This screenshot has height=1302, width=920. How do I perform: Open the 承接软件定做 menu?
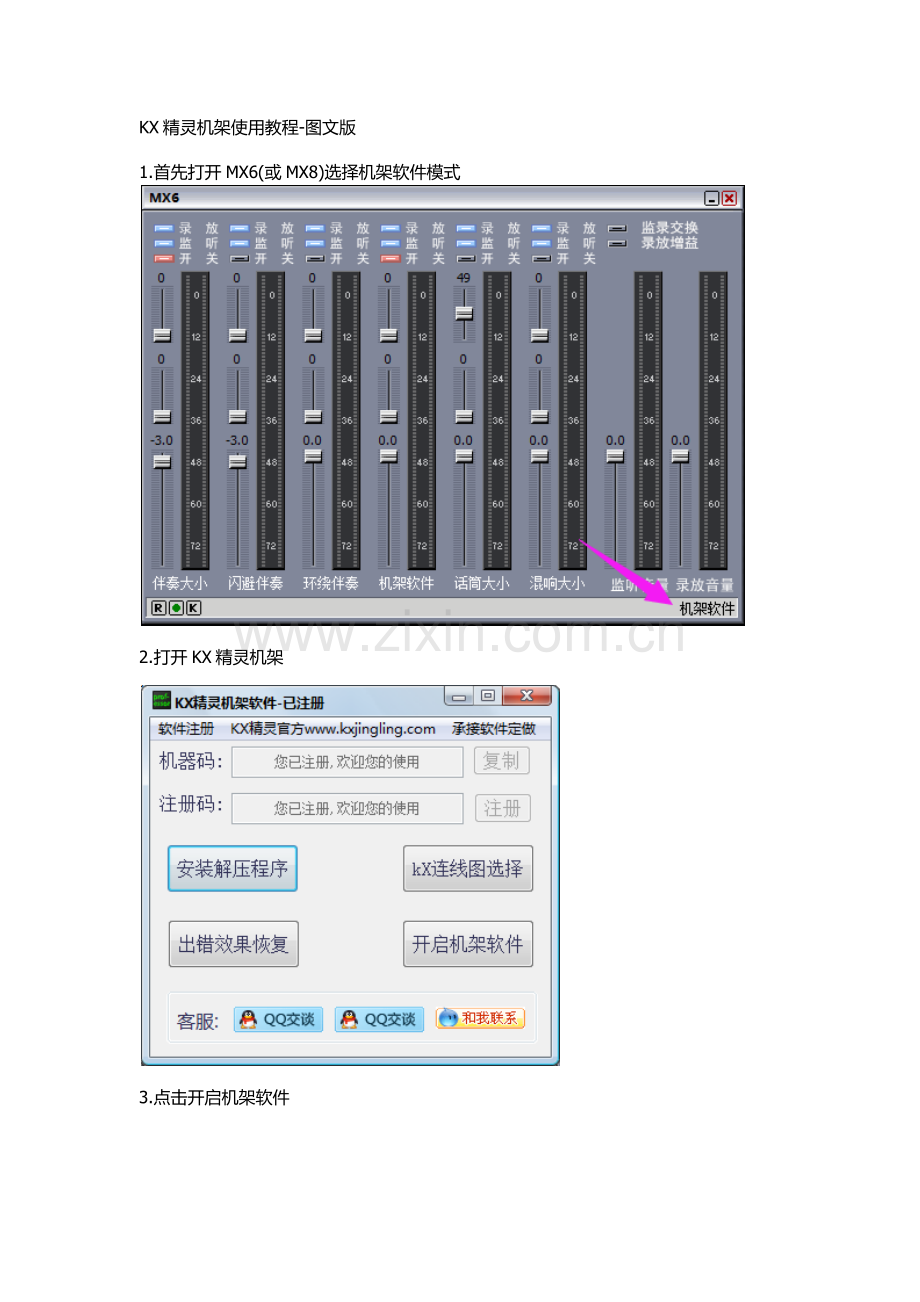(494, 729)
